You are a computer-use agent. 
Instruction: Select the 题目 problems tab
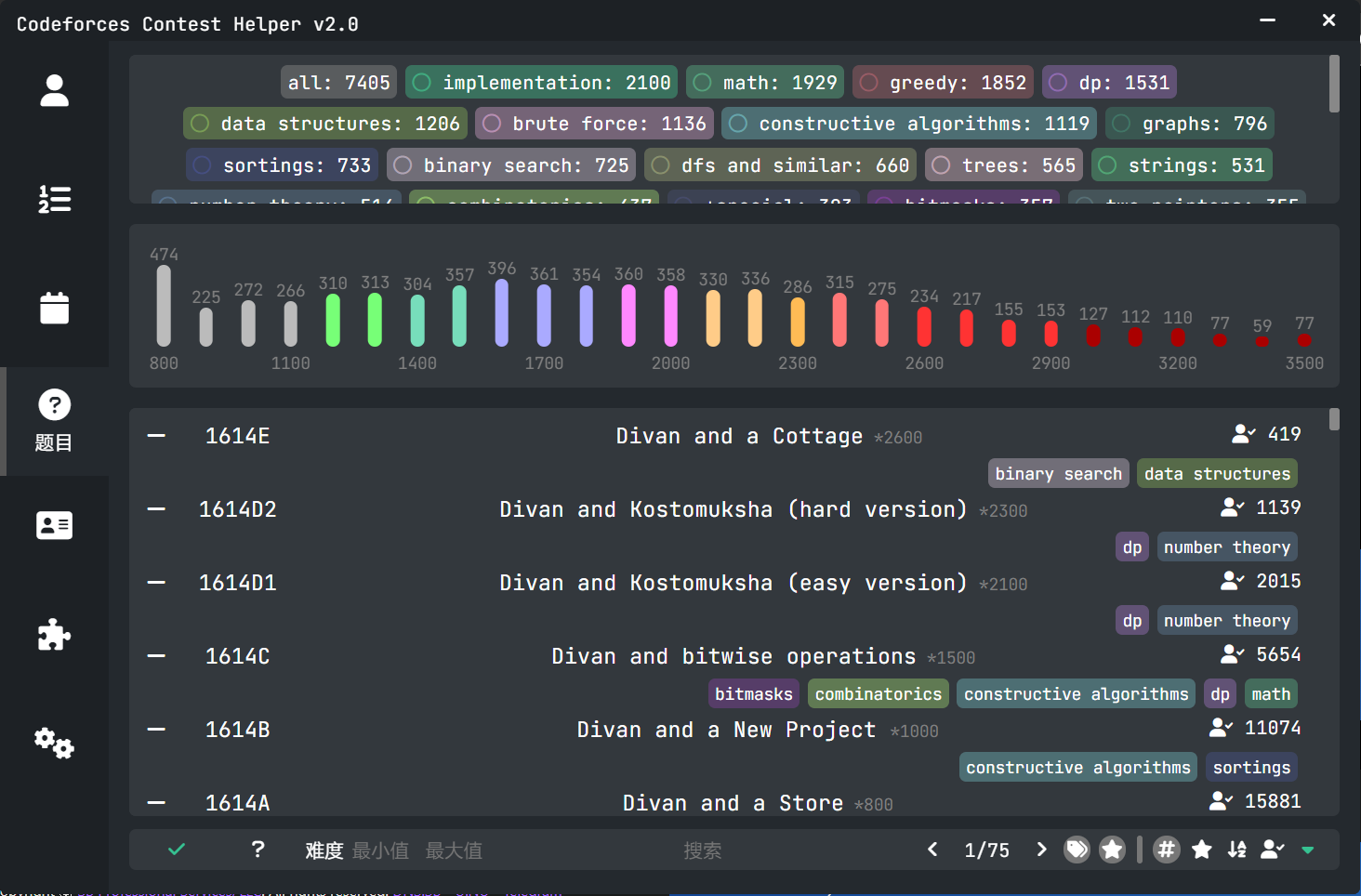(54, 421)
